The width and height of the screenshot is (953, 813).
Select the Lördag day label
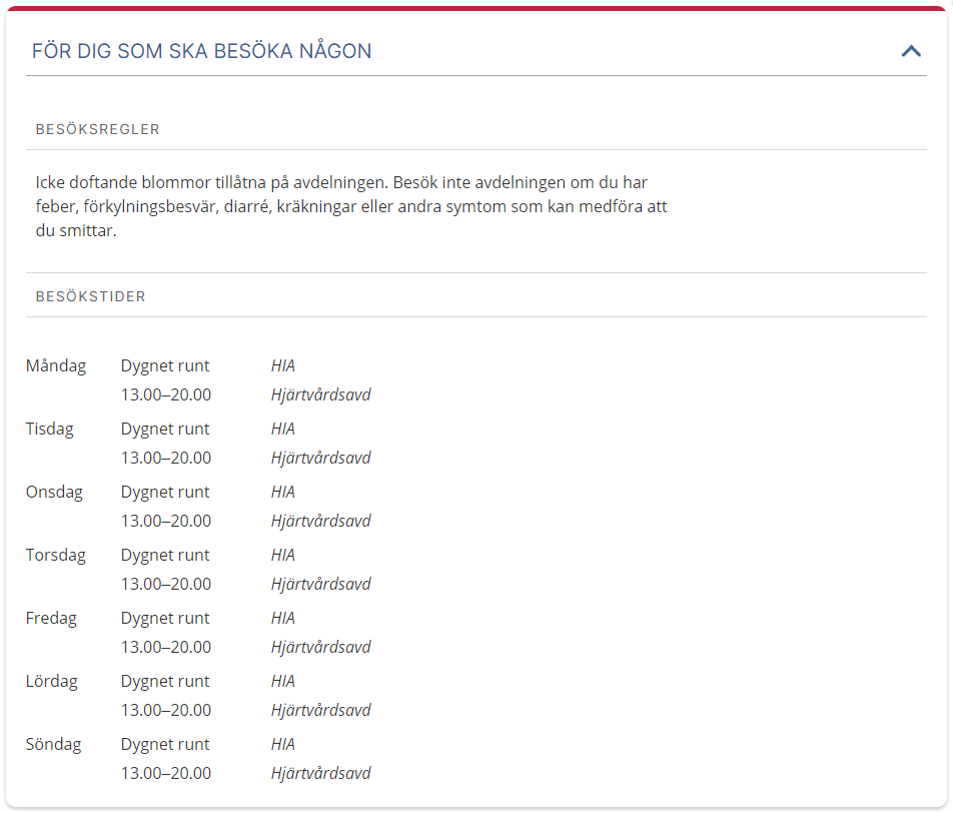click(x=52, y=682)
